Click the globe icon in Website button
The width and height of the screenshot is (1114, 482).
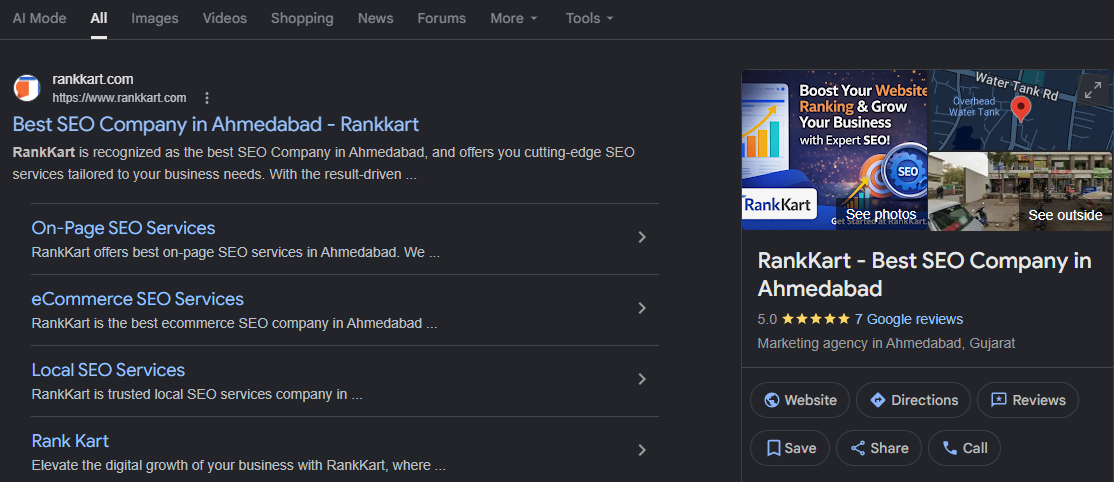772,400
